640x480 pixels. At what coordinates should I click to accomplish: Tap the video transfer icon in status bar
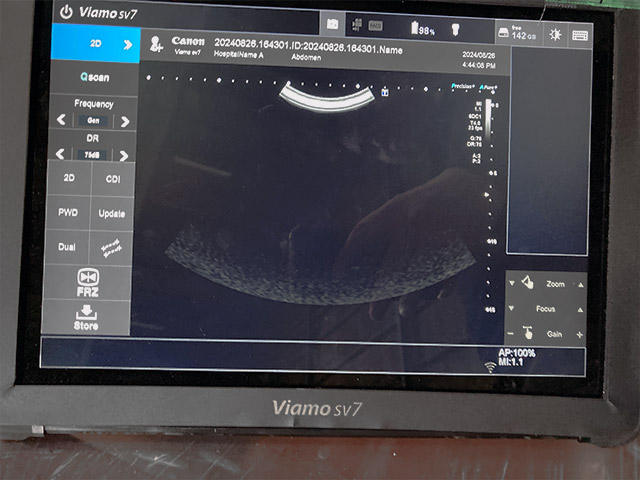(x=357, y=24)
